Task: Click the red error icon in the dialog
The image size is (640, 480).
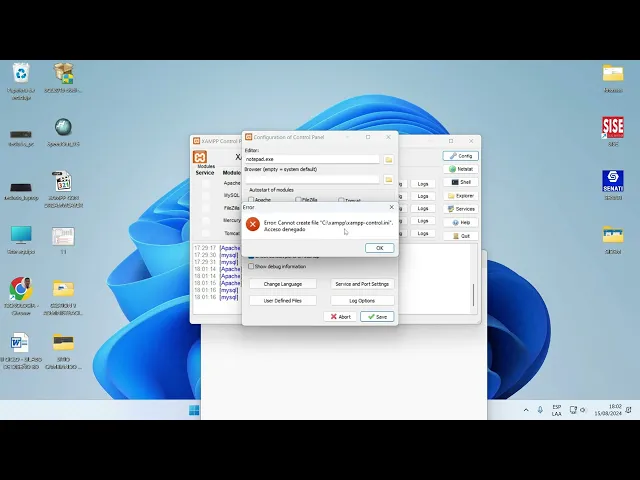Action: [253, 224]
